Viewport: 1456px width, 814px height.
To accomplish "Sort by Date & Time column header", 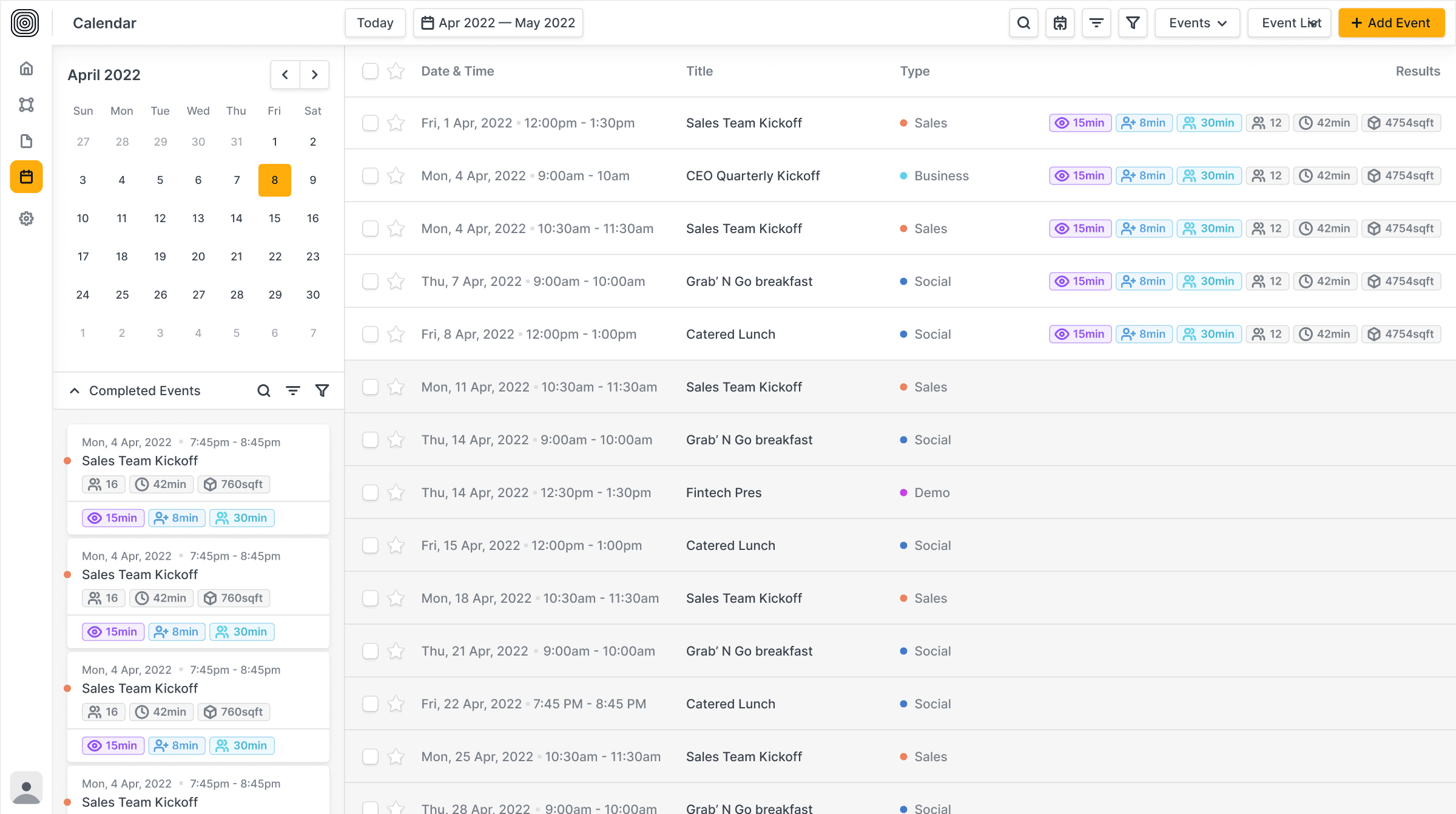I will (x=457, y=71).
